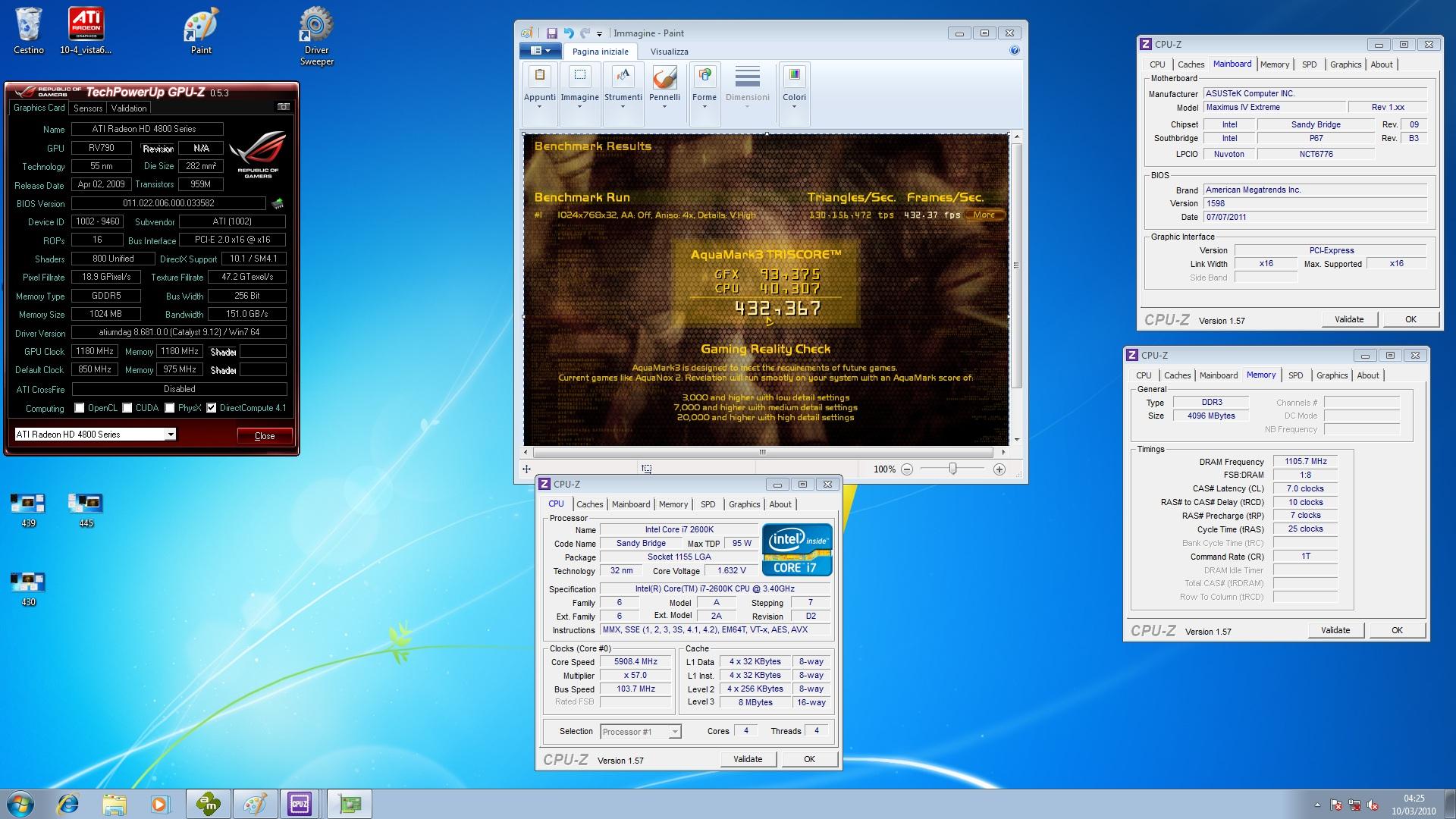This screenshot has height=819, width=1456.
Task: Open the Processor #1 selection dropdown
Action: [675, 732]
